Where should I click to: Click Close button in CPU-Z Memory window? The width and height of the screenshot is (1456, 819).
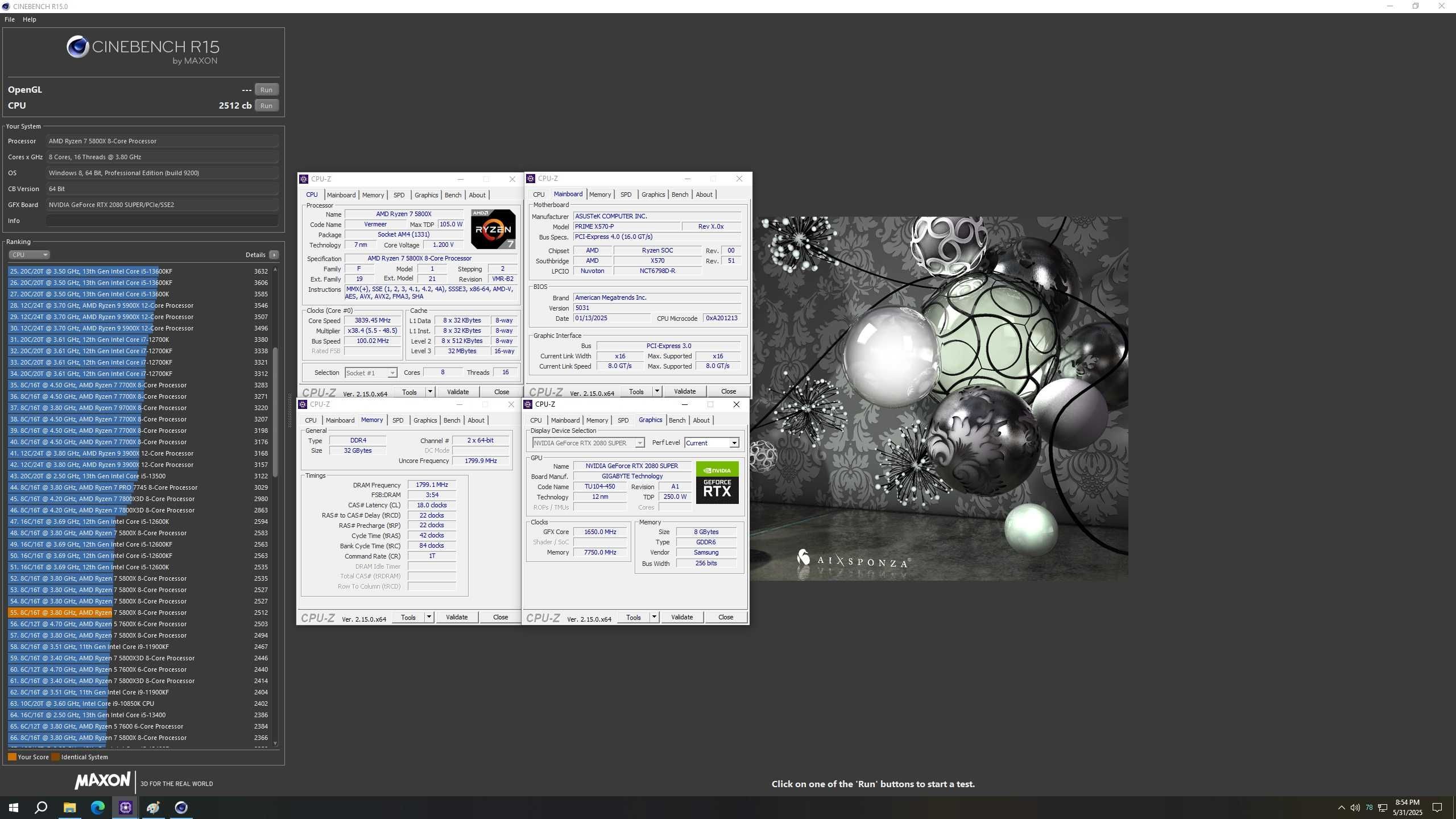point(500,617)
